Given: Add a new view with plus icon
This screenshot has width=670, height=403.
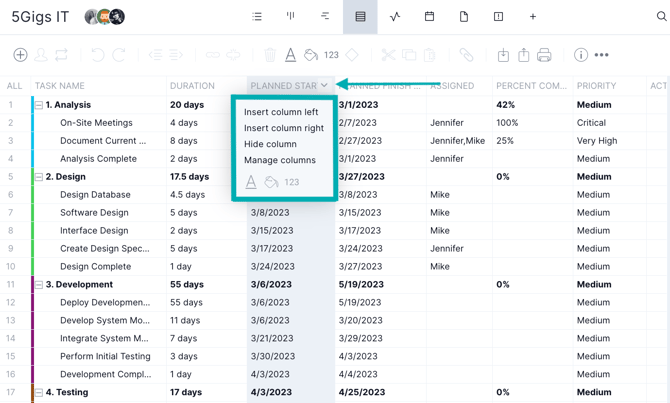Looking at the screenshot, I should click(532, 17).
